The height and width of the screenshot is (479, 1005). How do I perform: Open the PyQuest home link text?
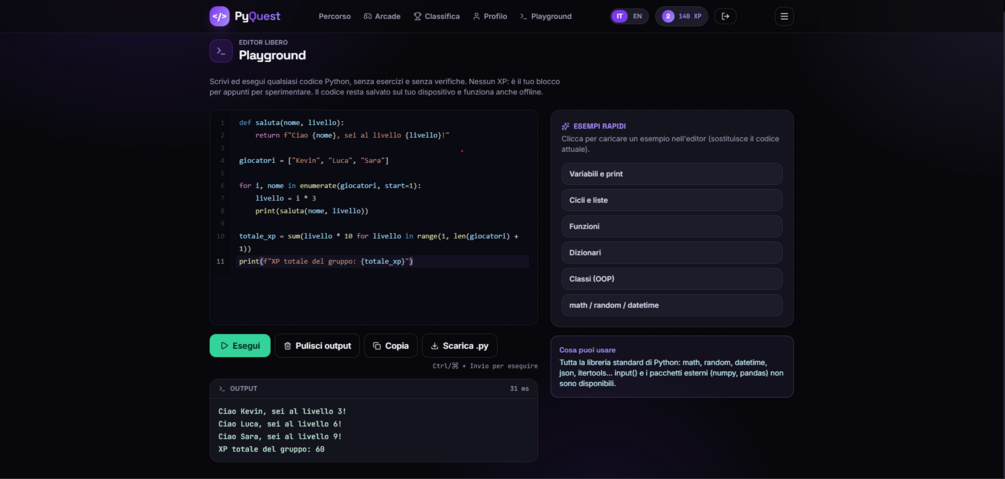pos(258,16)
